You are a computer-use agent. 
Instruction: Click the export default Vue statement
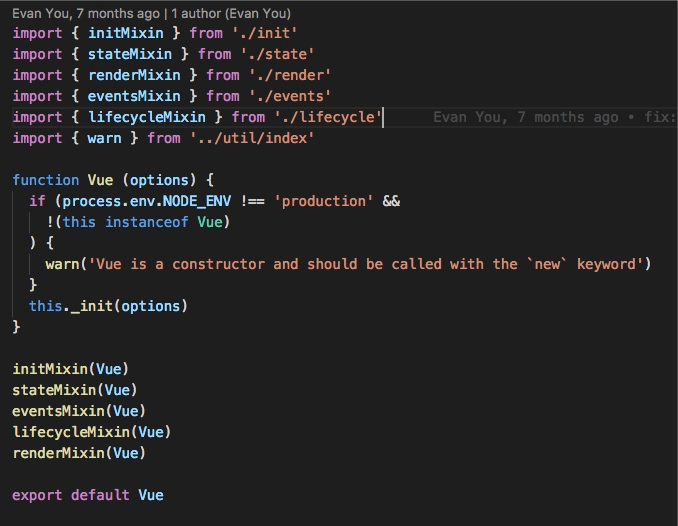(x=88, y=495)
